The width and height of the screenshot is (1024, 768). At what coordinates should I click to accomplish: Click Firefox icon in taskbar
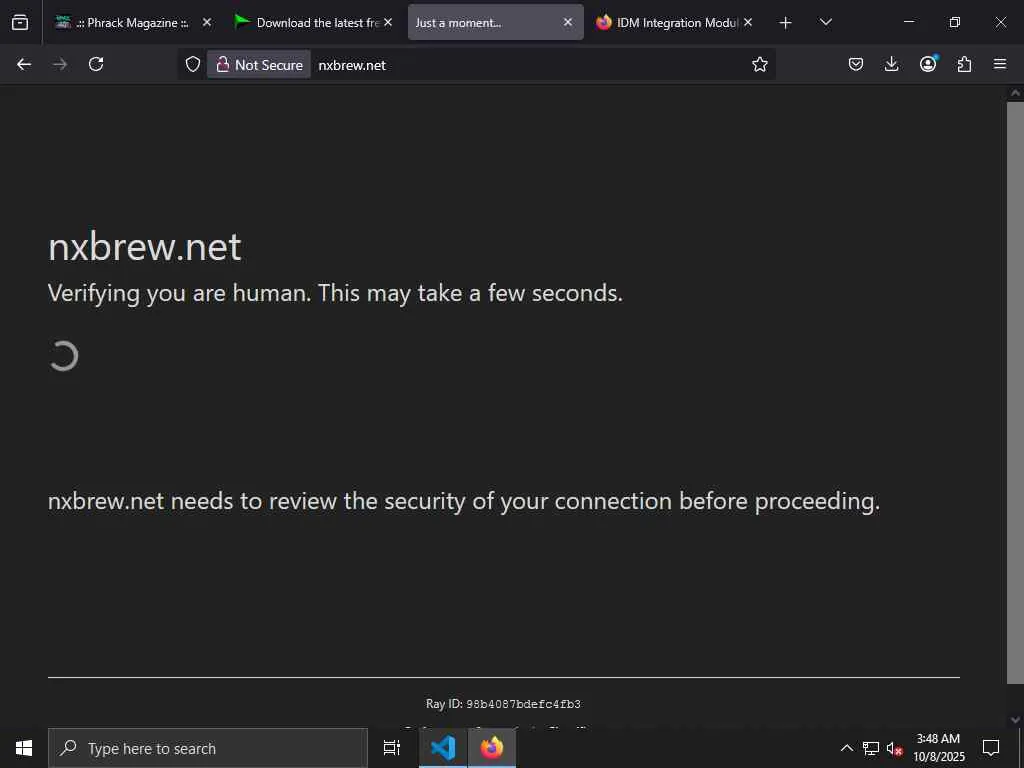(492, 748)
